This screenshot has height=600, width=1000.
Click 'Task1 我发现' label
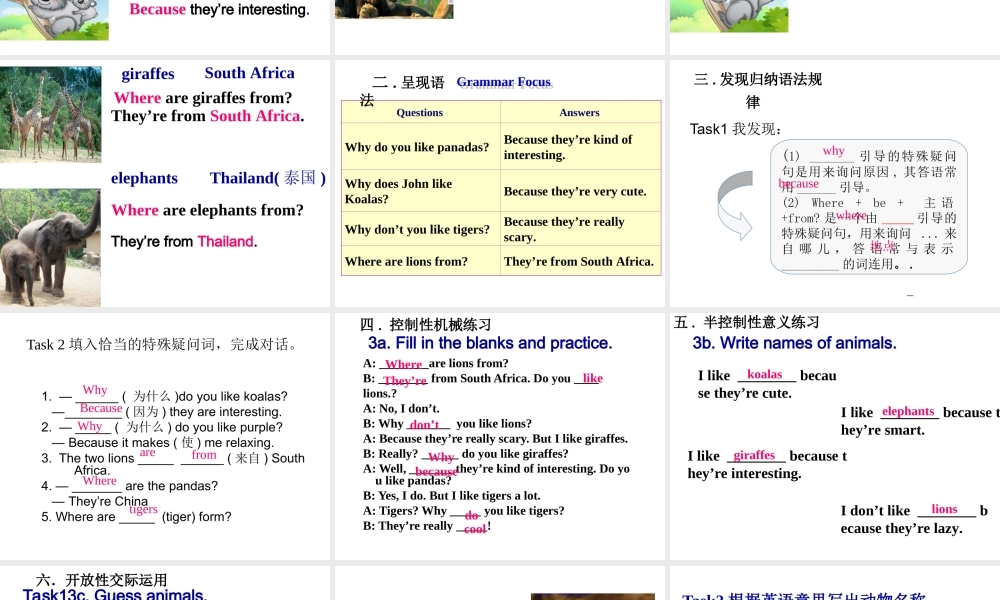point(736,129)
